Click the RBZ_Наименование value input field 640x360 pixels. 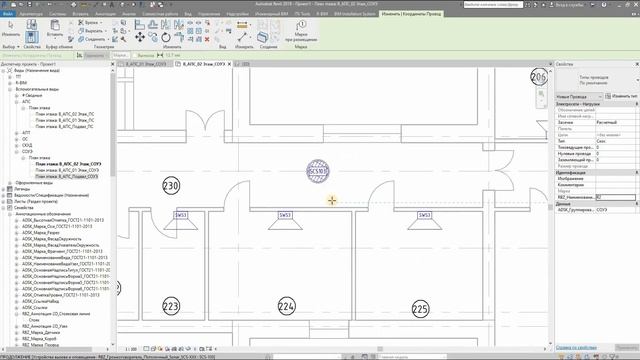(616, 197)
